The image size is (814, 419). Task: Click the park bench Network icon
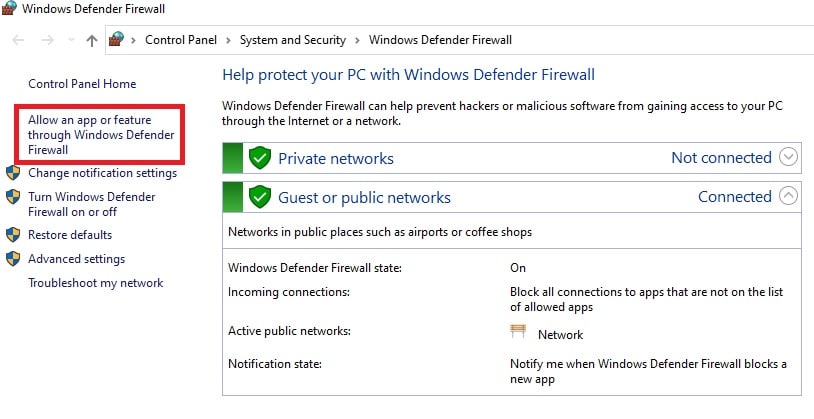coord(518,333)
